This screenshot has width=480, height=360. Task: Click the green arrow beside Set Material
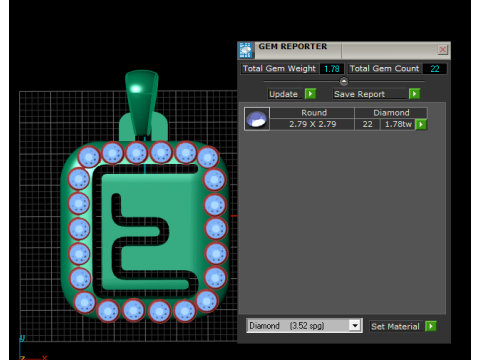tap(431, 326)
